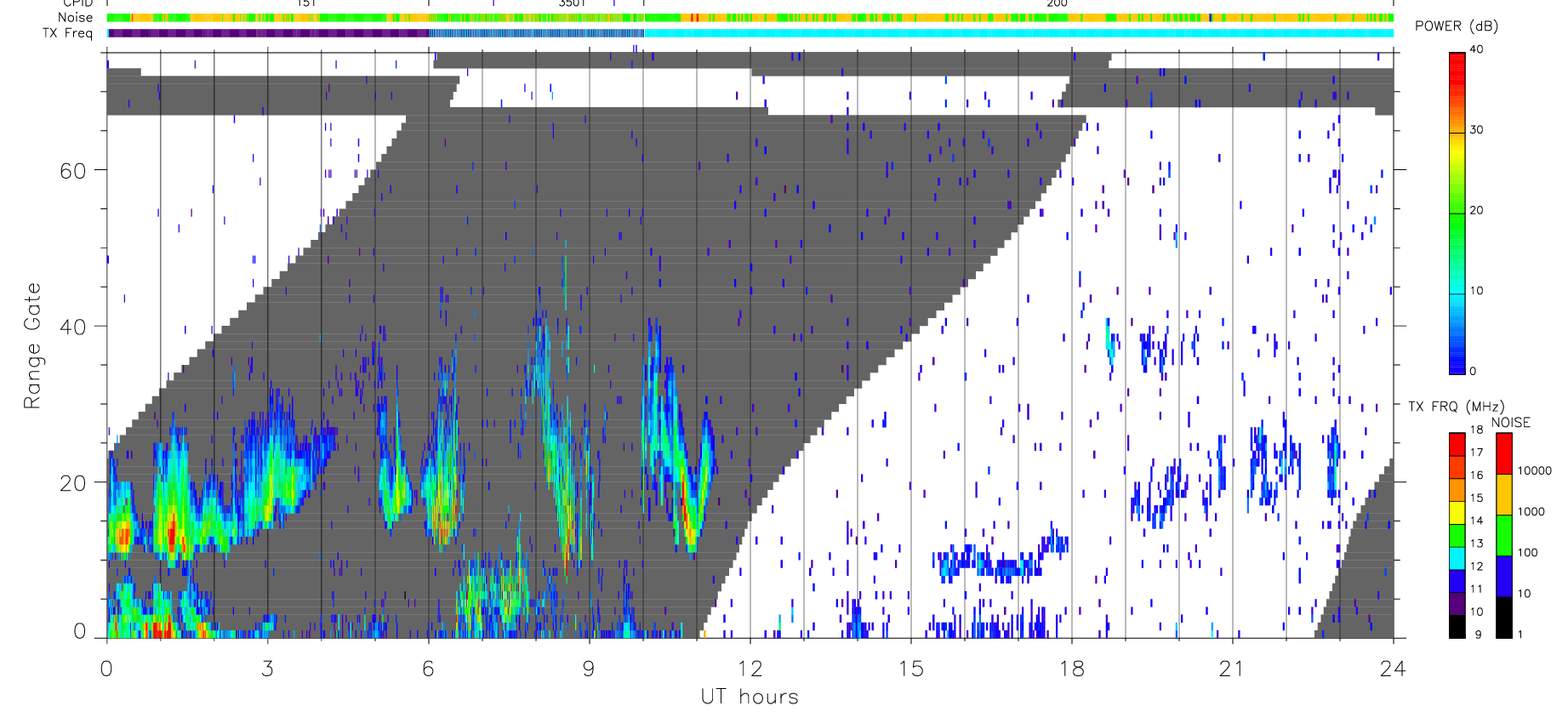Click the 1 label on the NOISE scale

[1520, 635]
